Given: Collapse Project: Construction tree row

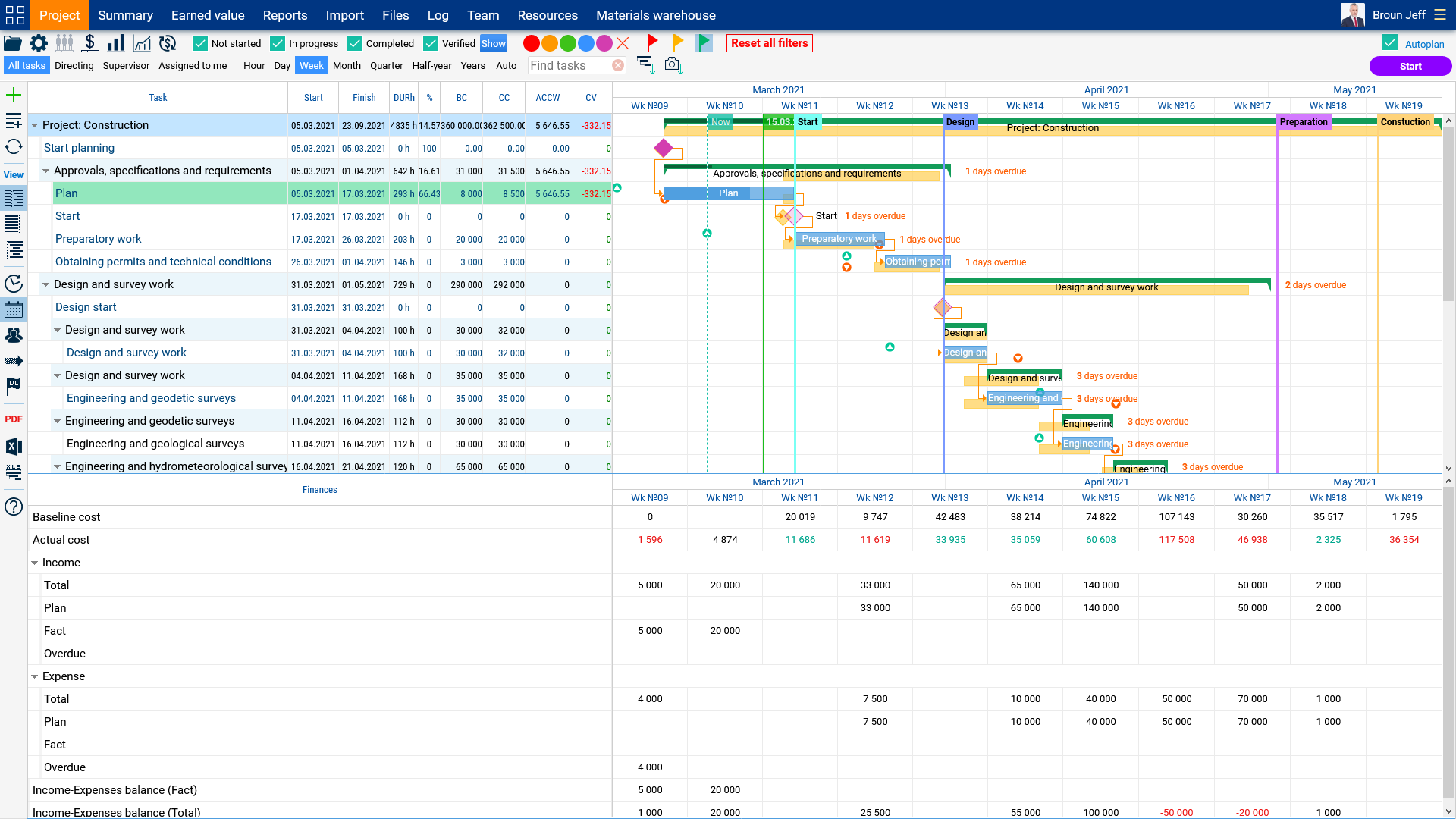Looking at the screenshot, I should click(34, 125).
